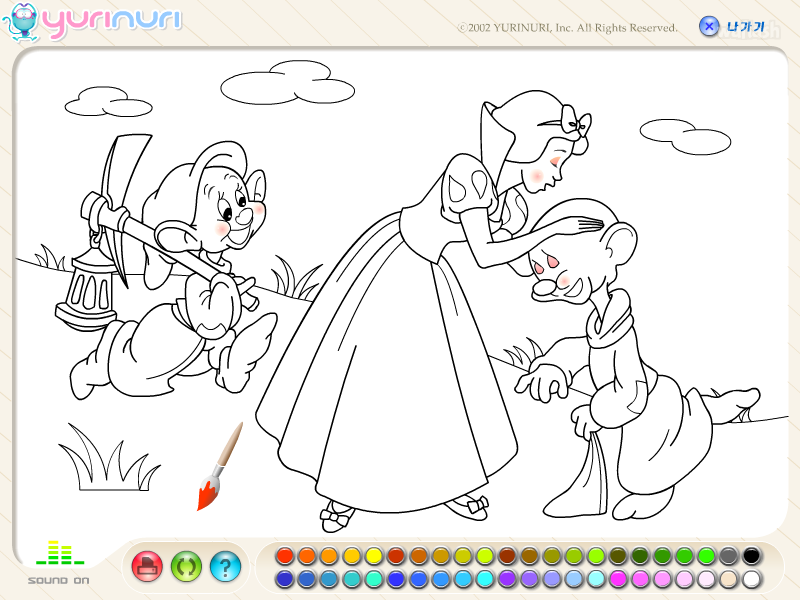
Task: Click the 나가기 exit link
Action: 745,27
